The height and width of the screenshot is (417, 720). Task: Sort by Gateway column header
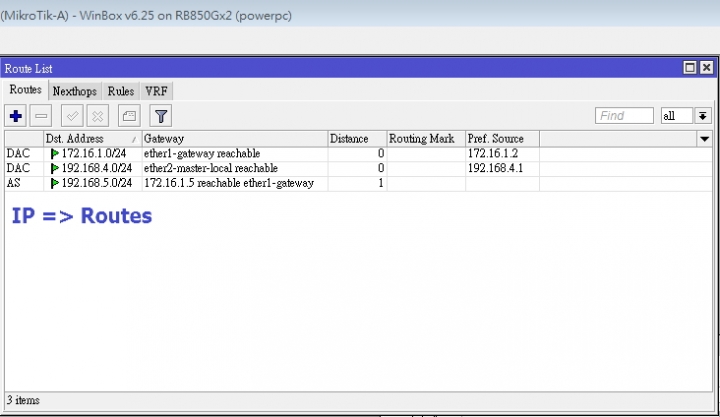(235, 139)
